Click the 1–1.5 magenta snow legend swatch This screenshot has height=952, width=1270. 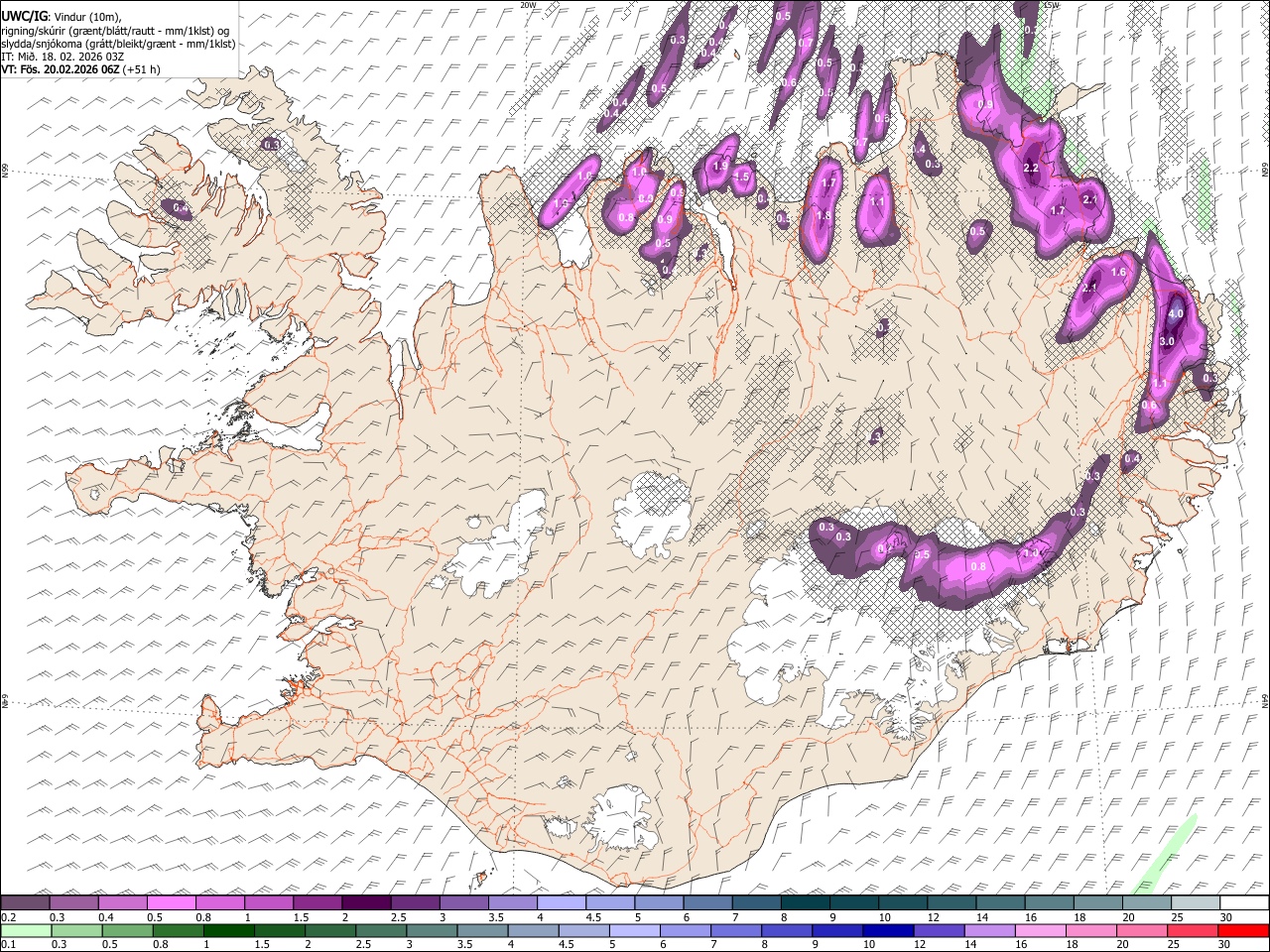[269, 903]
